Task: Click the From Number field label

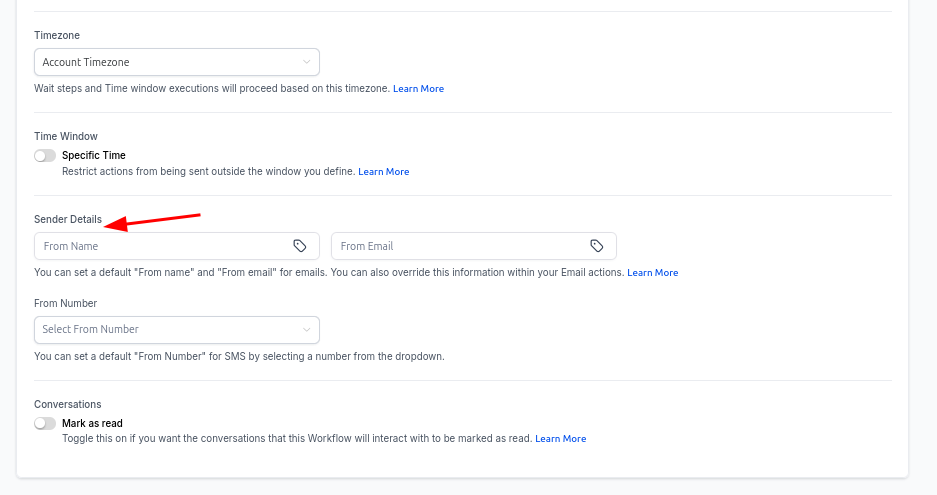Action: [65, 303]
